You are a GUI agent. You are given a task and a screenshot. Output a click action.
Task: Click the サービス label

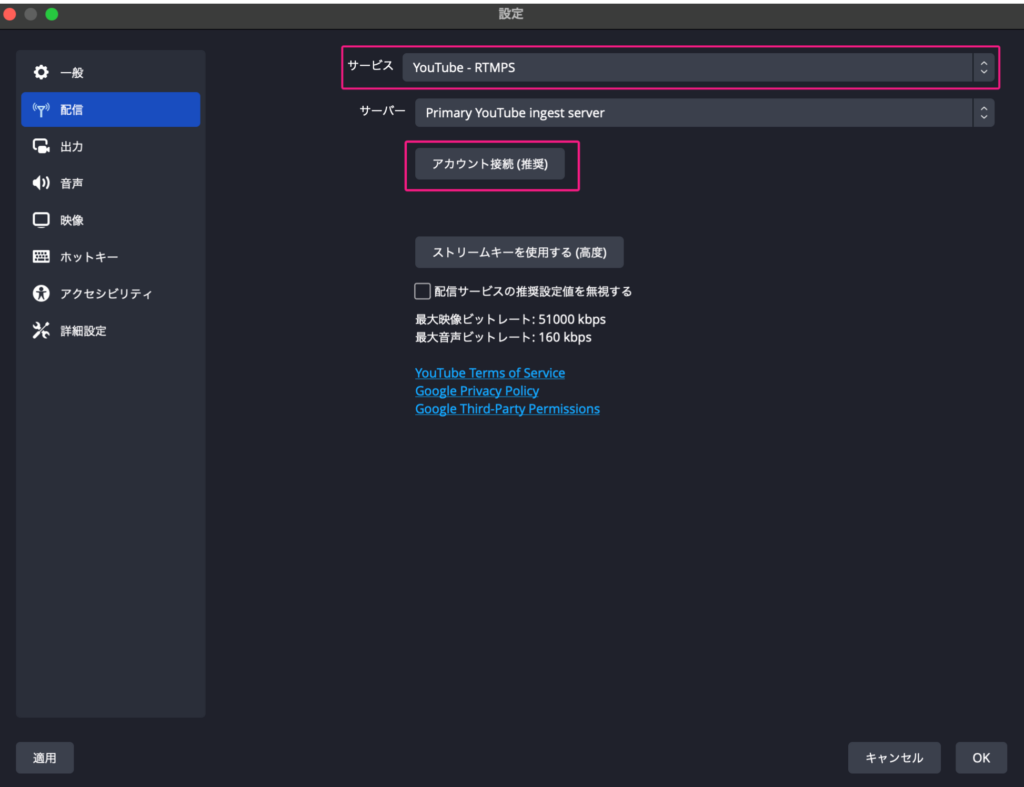(370, 65)
